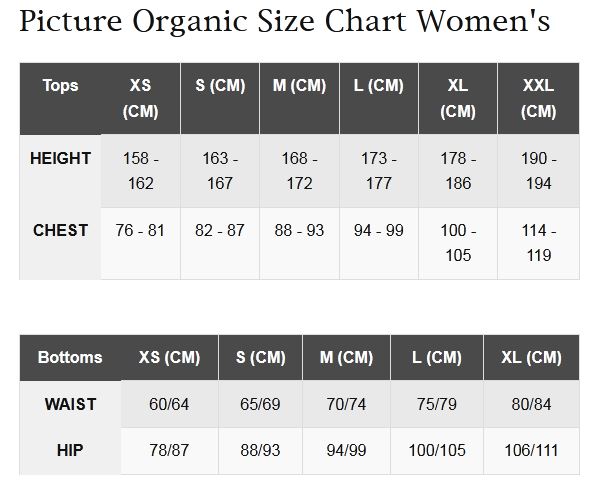The image size is (598, 480).
Task: Select the Bottoms header cell
Action: (70, 358)
